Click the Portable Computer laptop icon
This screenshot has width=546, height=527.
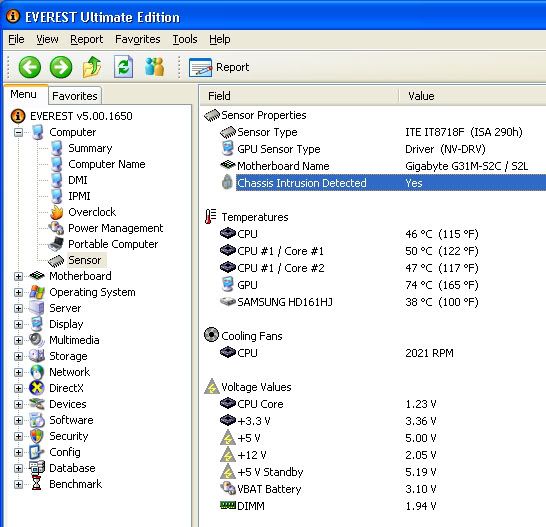tap(56, 244)
